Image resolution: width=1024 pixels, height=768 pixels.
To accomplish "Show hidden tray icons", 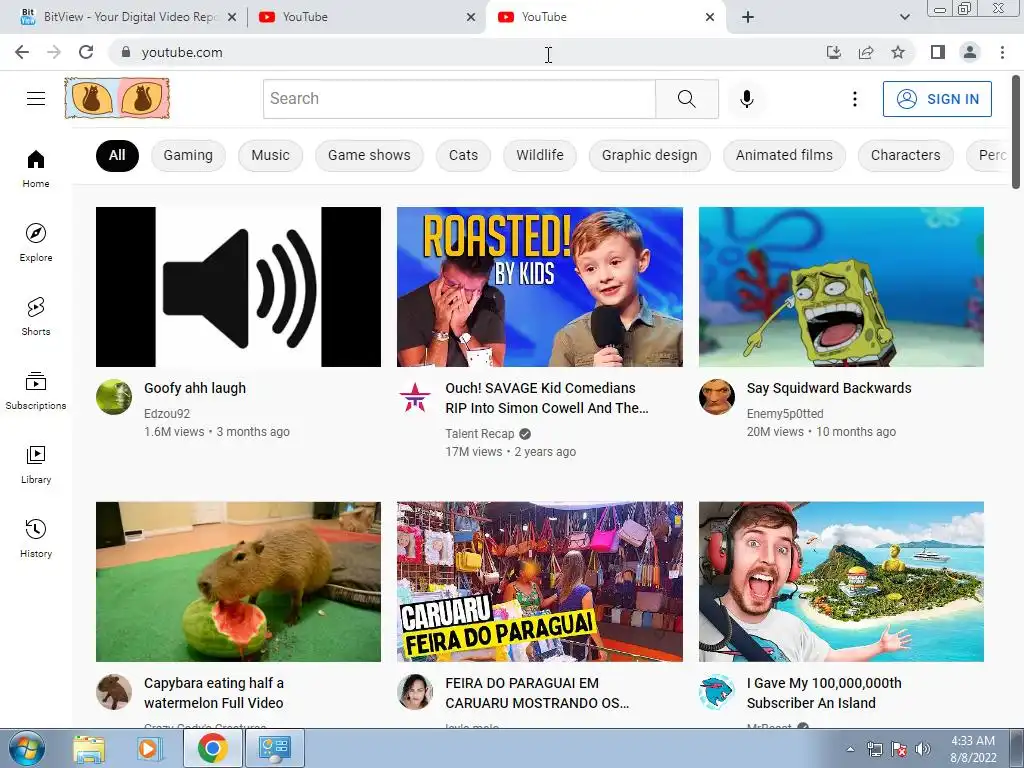I will click(850, 749).
